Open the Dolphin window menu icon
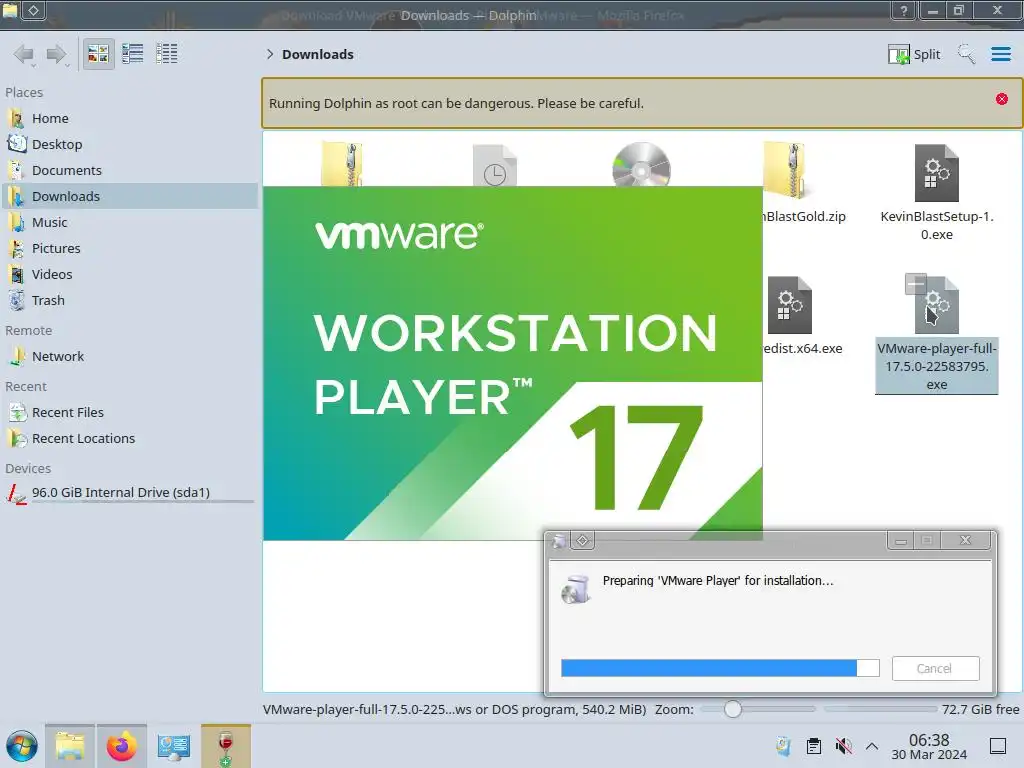 pos(10,10)
